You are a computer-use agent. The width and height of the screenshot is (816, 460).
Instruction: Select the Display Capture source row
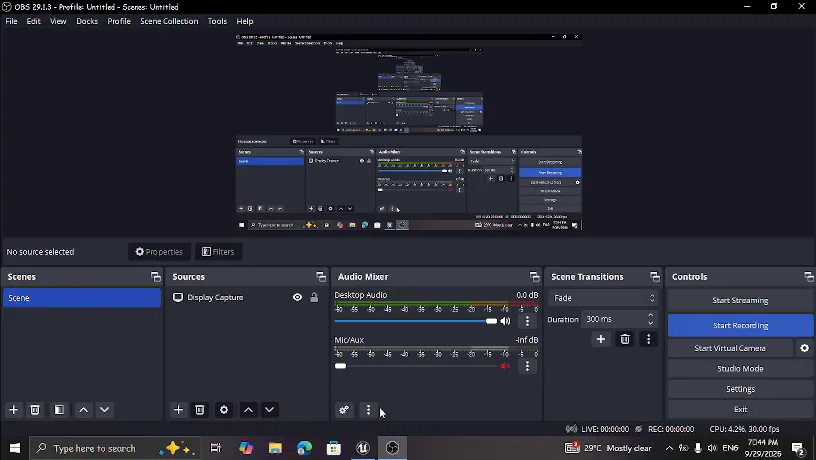tap(247, 298)
